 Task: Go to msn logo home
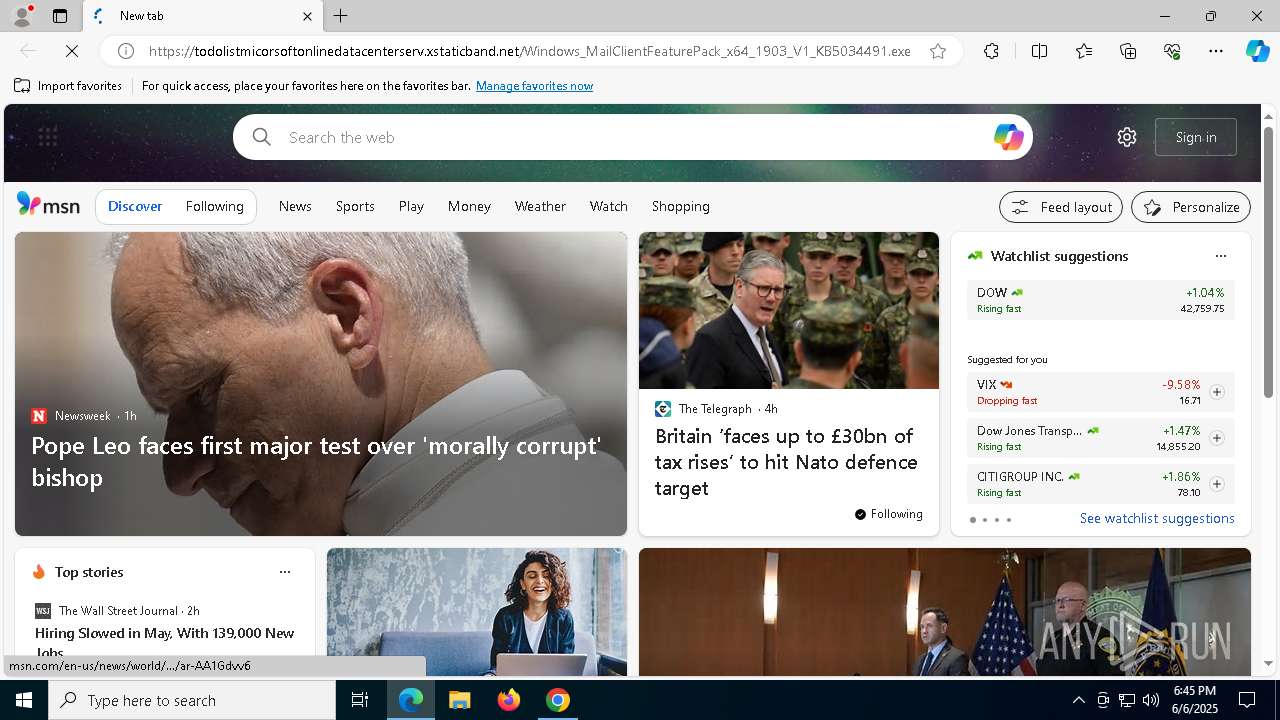coord(48,206)
